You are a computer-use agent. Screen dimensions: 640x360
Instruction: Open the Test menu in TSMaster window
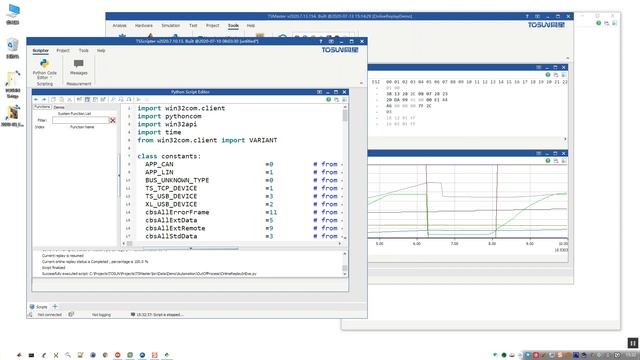pos(193,25)
